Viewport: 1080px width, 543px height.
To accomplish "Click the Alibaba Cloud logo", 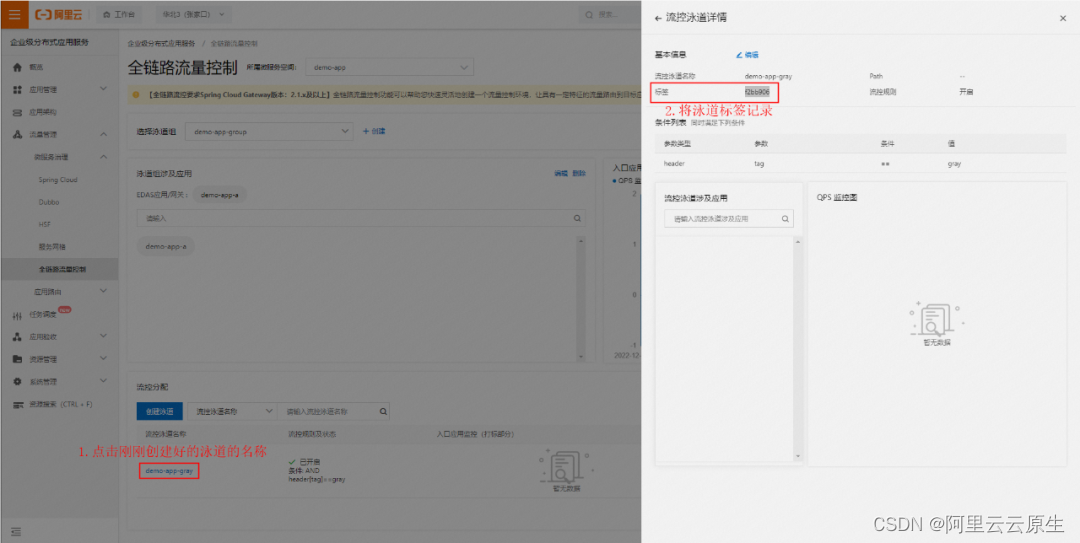I will click(x=59, y=14).
